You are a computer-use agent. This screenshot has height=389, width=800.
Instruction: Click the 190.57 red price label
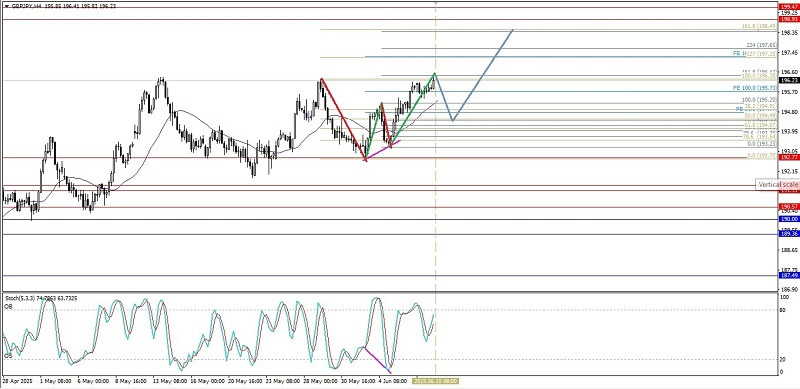(789, 206)
